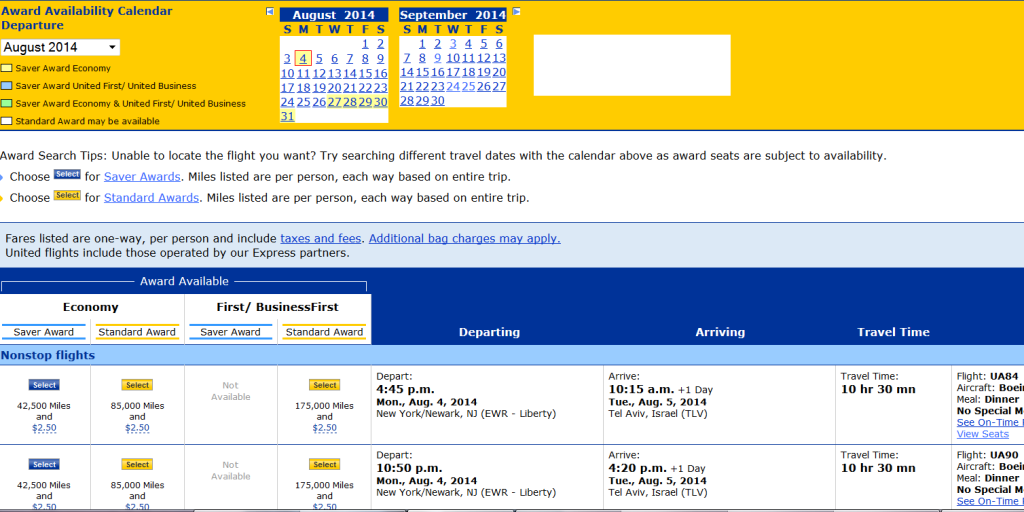Click the yellow Saver Award Economy swatch
This screenshot has height=512, width=1024.
point(7,69)
